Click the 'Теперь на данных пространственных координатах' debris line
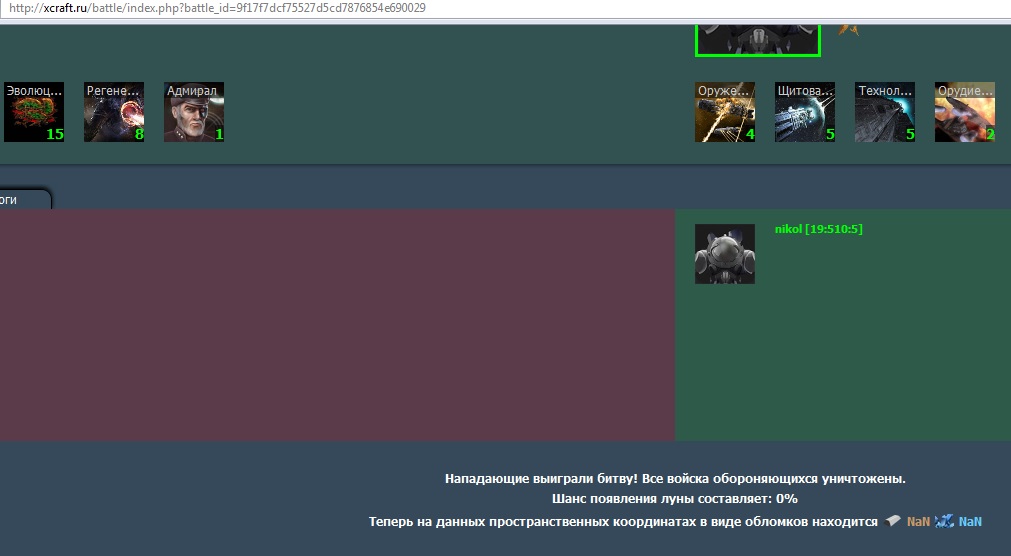Screen dimensions: 1011x556 click(x=623, y=521)
